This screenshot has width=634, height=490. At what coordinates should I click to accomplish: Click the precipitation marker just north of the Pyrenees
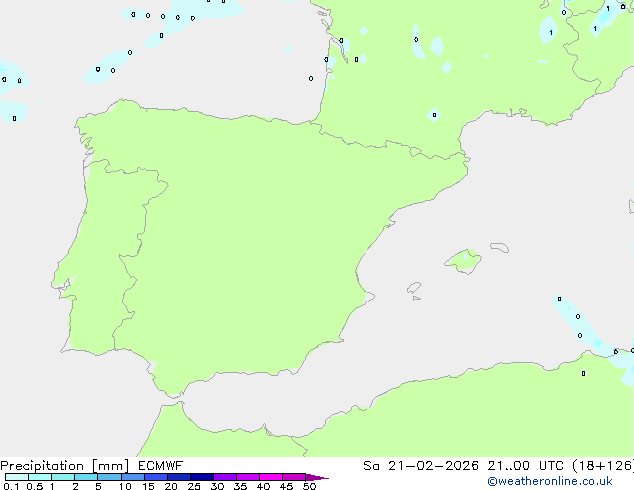click(x=434, y=115)
